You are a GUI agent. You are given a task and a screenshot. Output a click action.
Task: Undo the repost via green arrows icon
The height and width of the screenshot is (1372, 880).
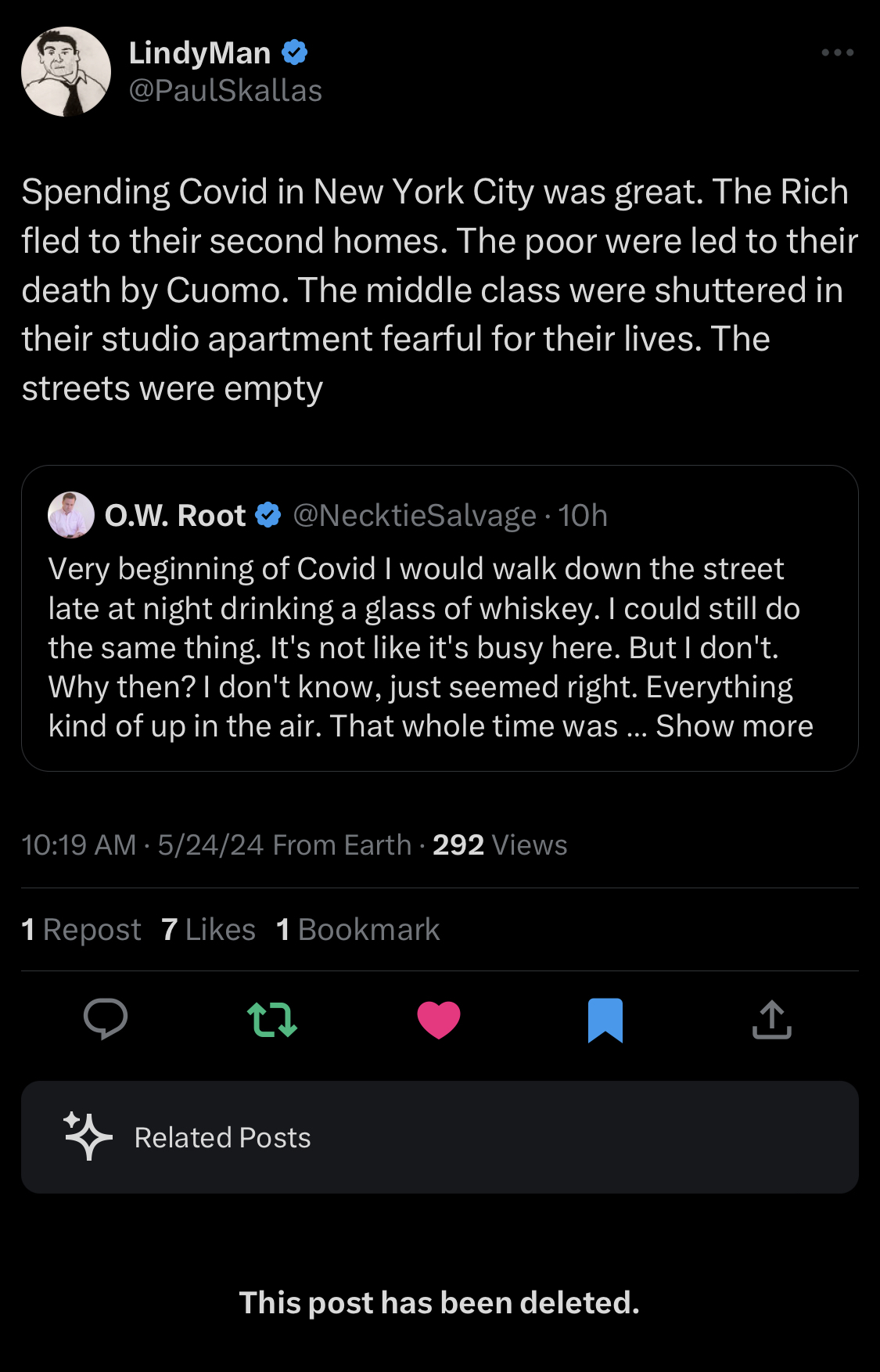pyautogui.click(x=272, y=1020)
